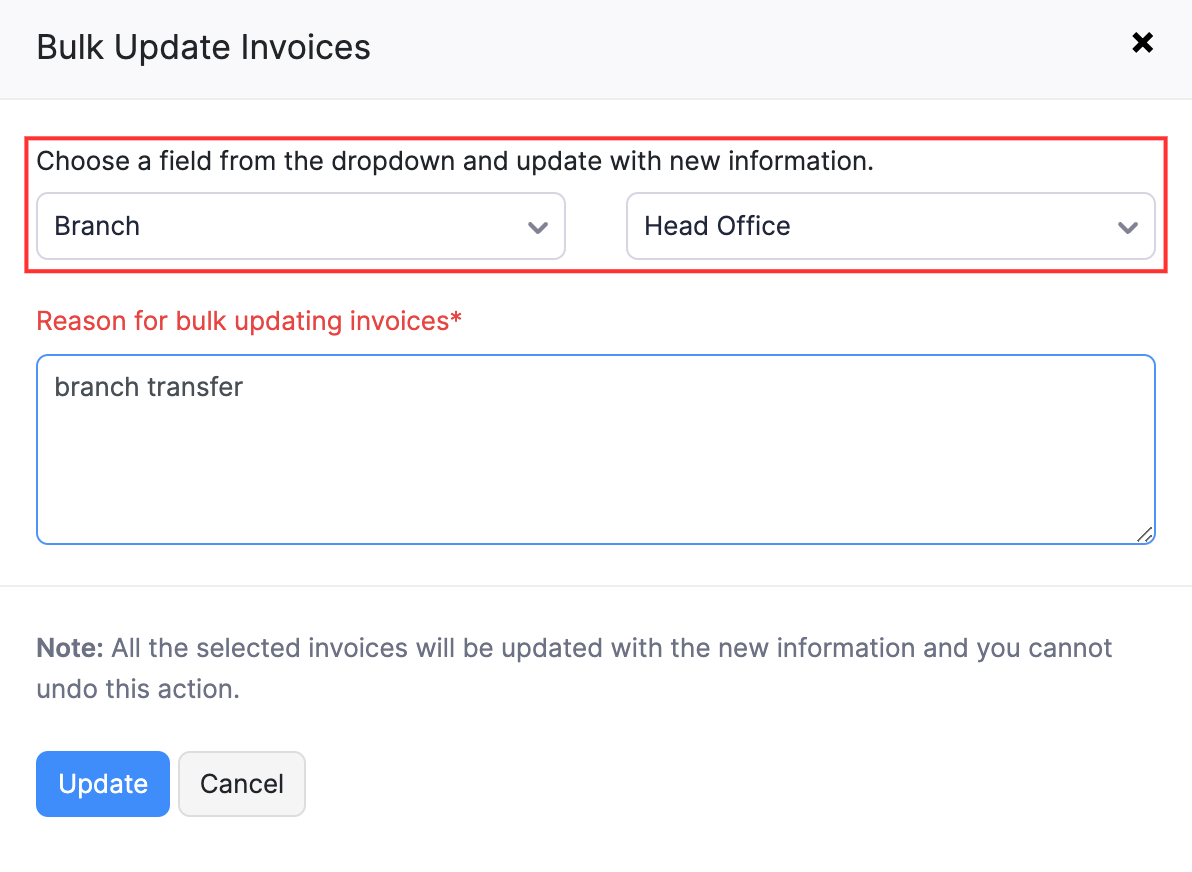Viewport: 1192px width, 872px height.
Task: Click the chevron arrow beside Branch
Action: coord(537,228)
